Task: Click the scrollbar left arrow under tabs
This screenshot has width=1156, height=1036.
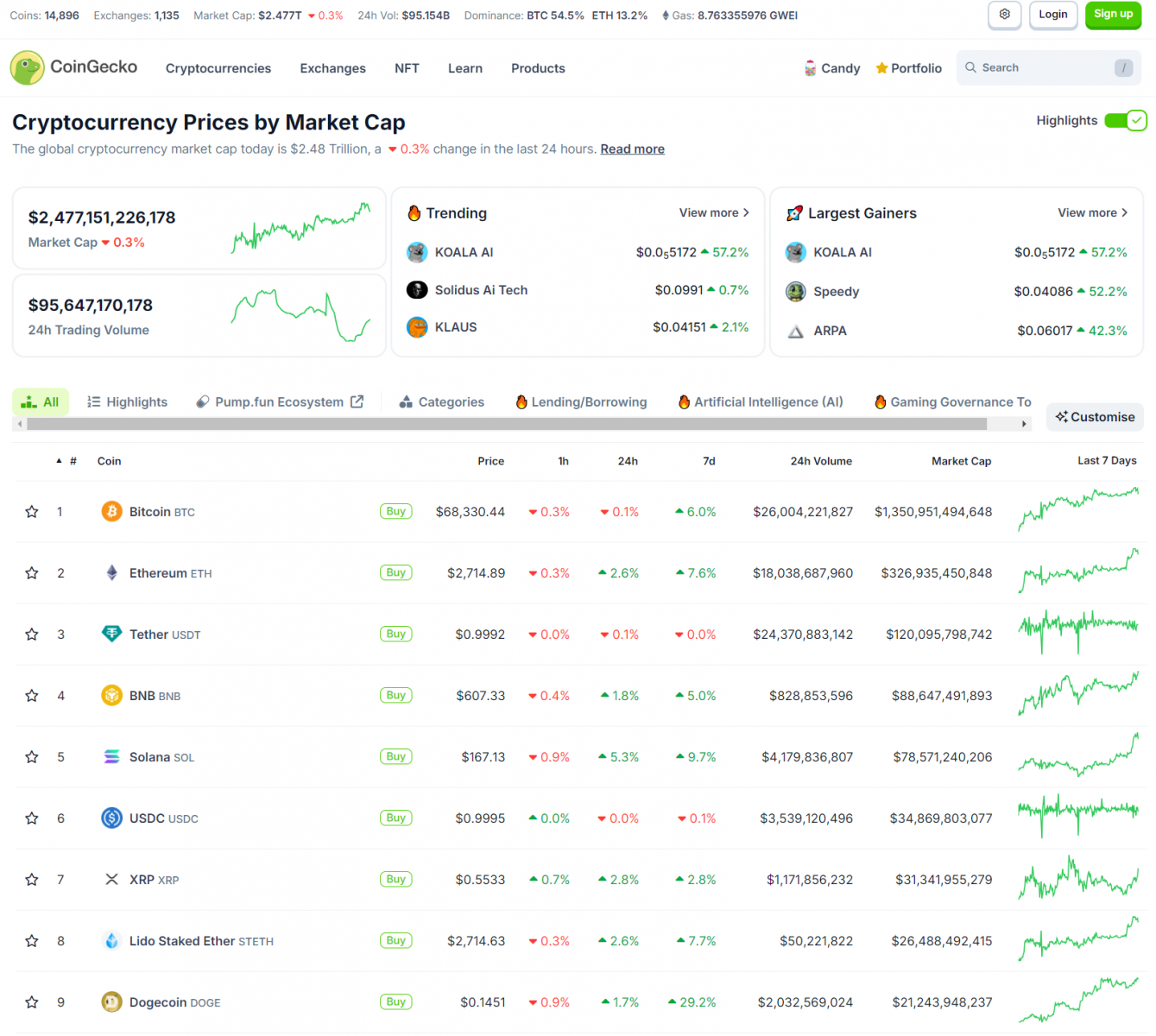Action: click(19, 424)
